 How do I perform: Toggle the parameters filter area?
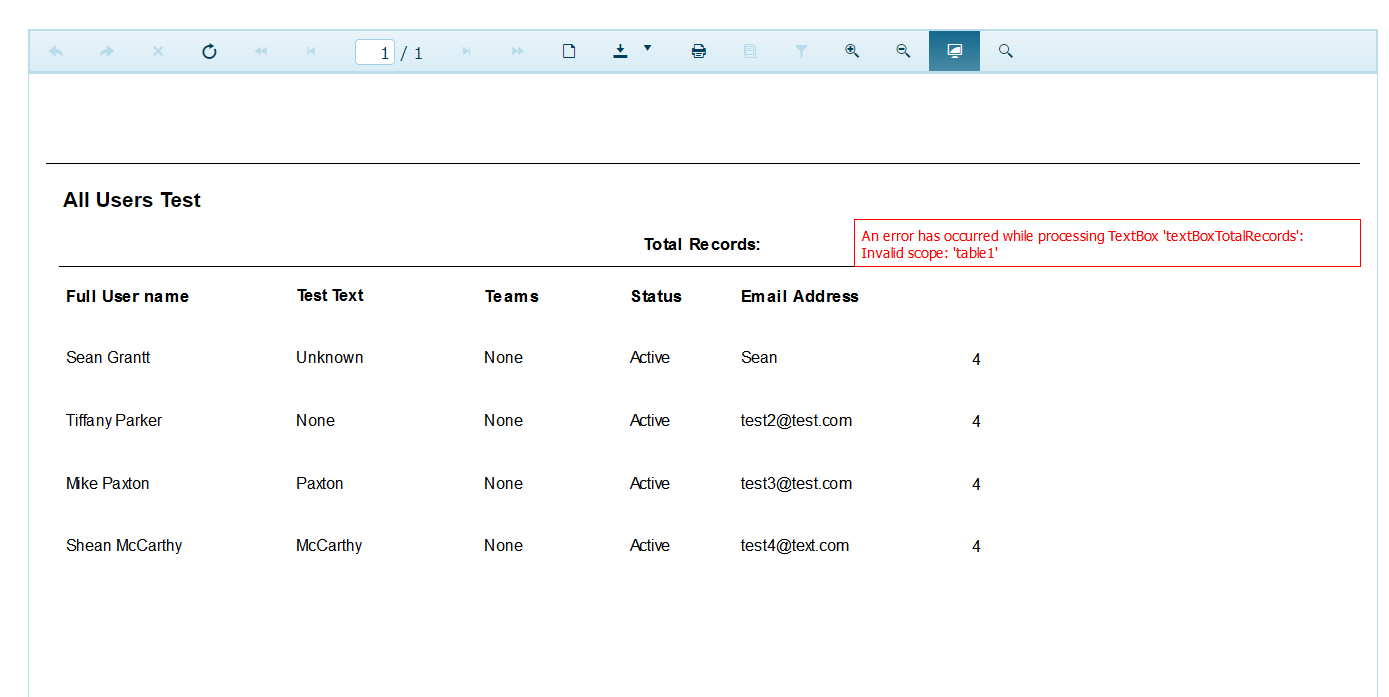(801, 51)
